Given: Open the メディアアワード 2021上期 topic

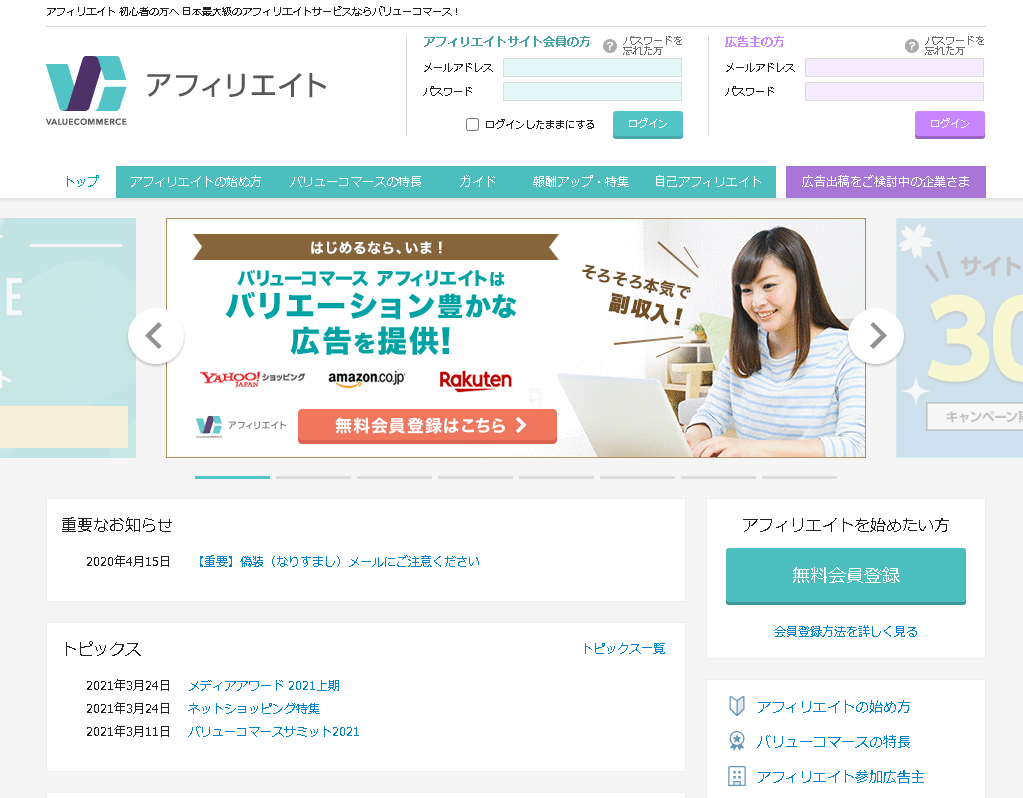Looking at the screenshot, I should [264, 685].
